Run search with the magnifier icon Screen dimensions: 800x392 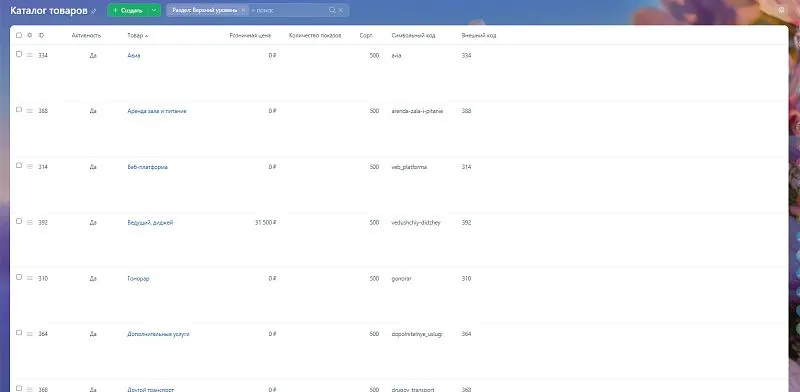click(x=332, y=10)
